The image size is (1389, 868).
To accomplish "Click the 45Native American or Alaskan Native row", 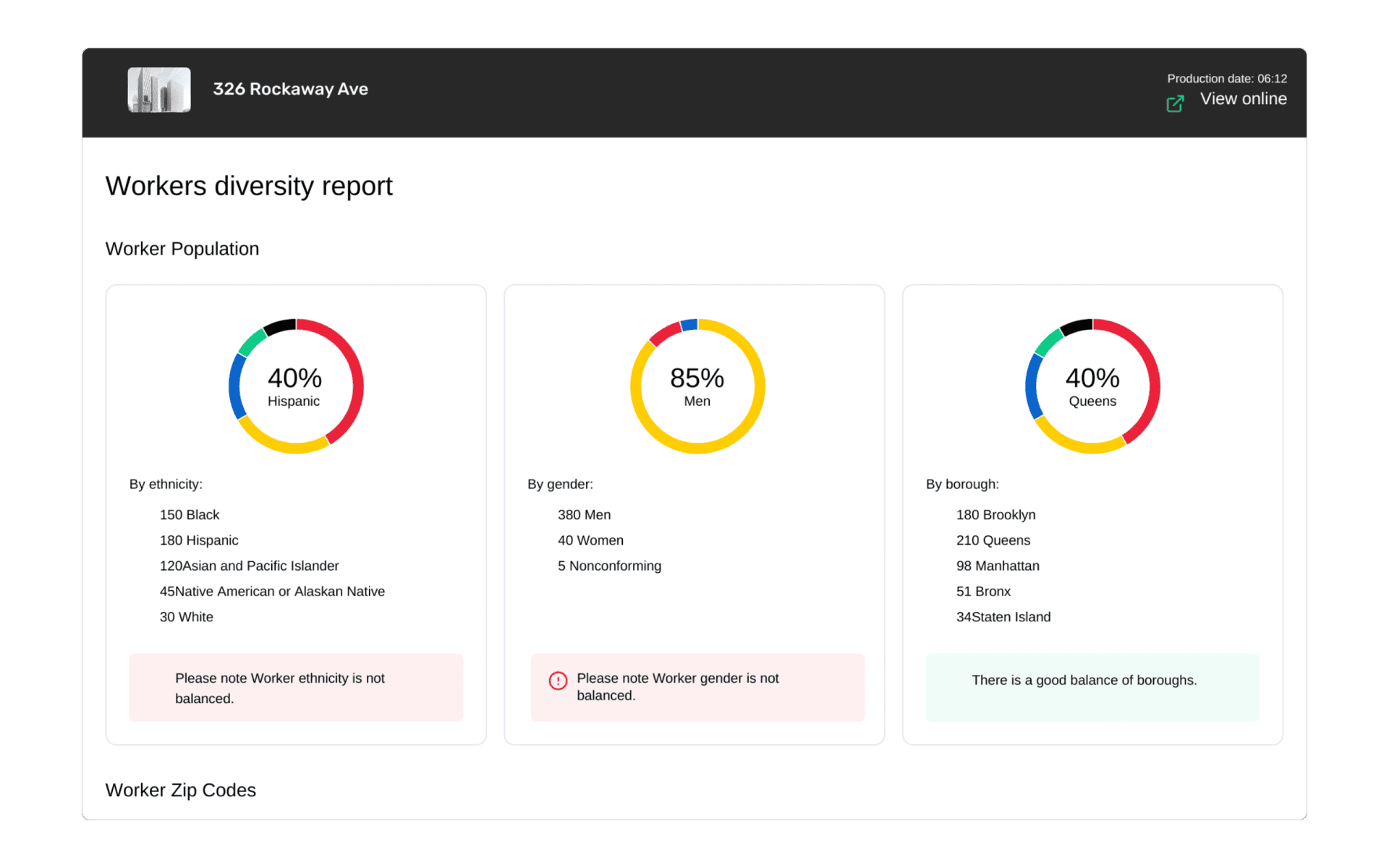I will [272, 591].
